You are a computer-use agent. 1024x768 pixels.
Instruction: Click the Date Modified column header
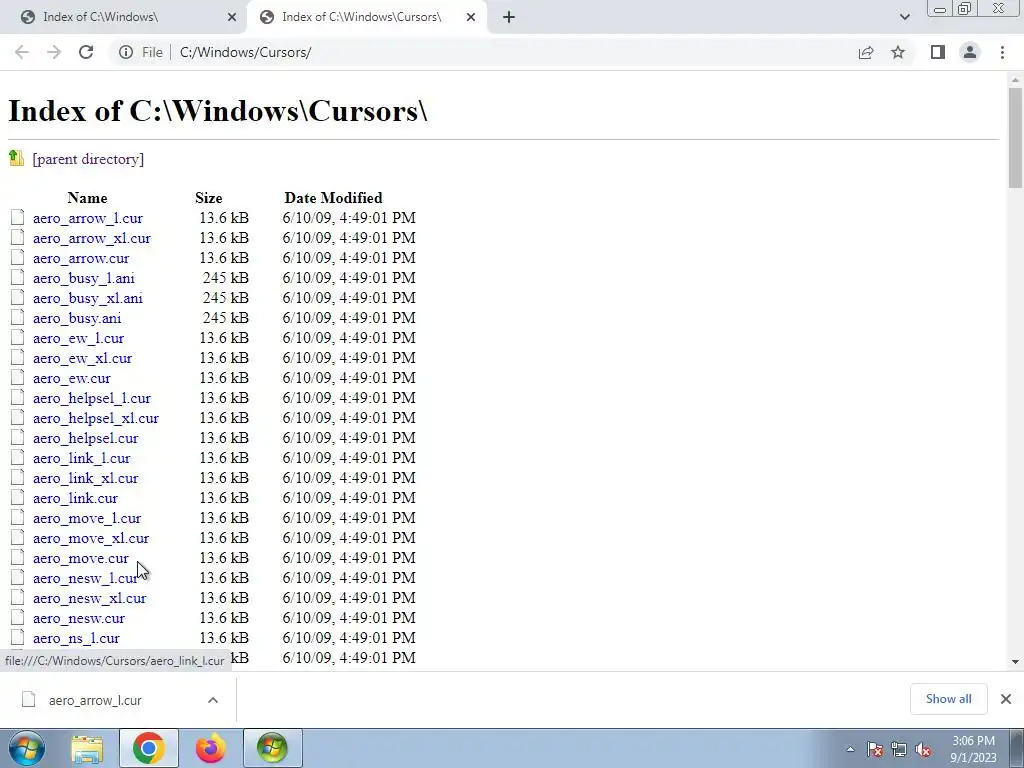tap(333, 198)
